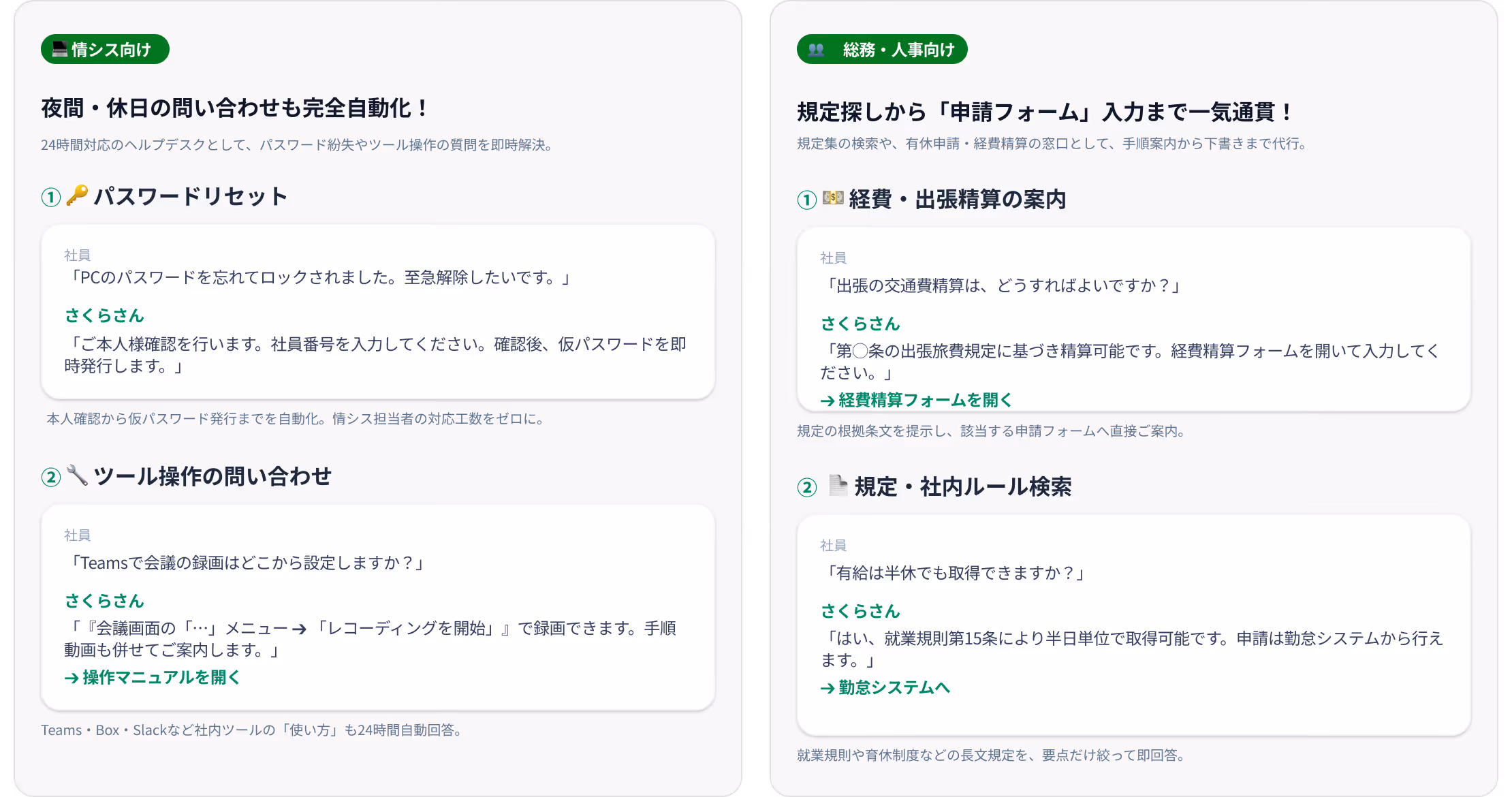Click the heading 規定探しから「申請フォーム」入力まで一気通貫！
1512x797 pixels.
pyautogui.click(x=1046, y=111)
